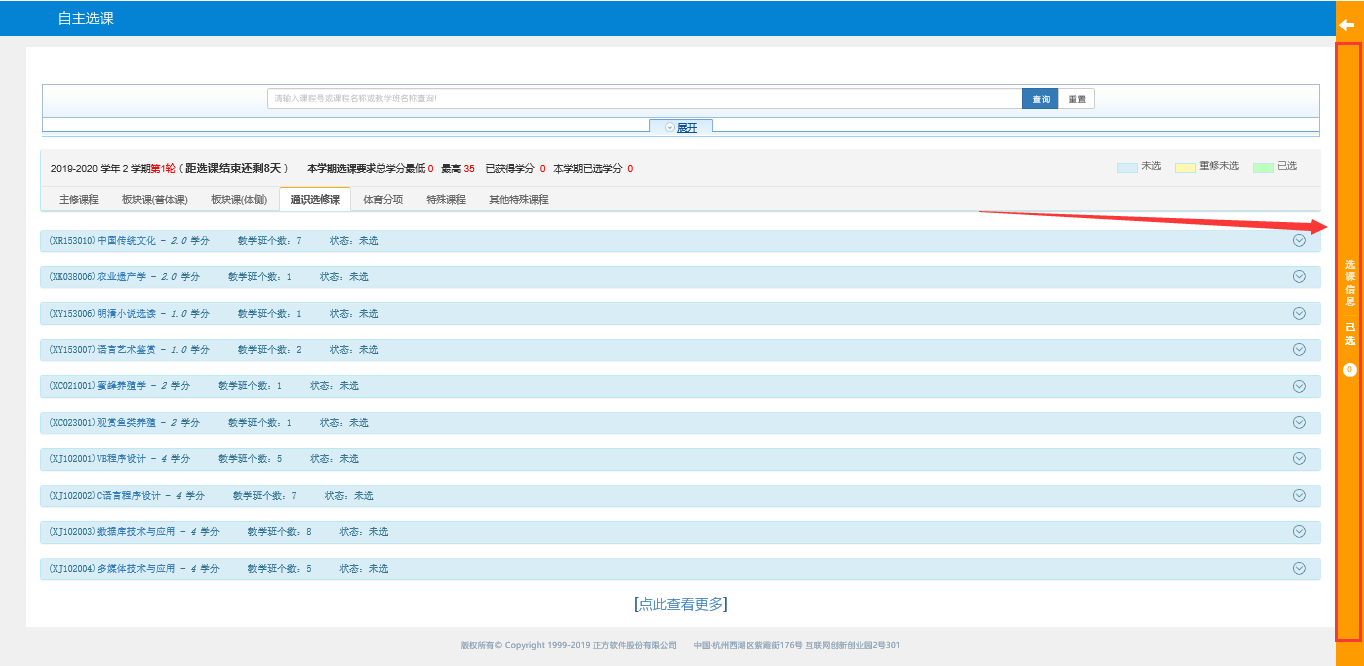Click the selected-count badge in orange sidebar
Viewport: 1364px width, 666px height.
coord(1349,370)
